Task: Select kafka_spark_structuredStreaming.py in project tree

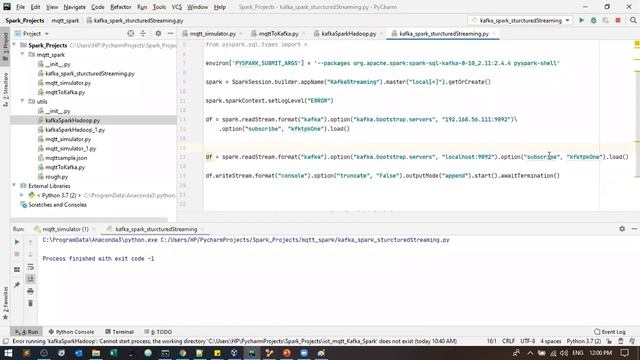Action: [90, 73]
